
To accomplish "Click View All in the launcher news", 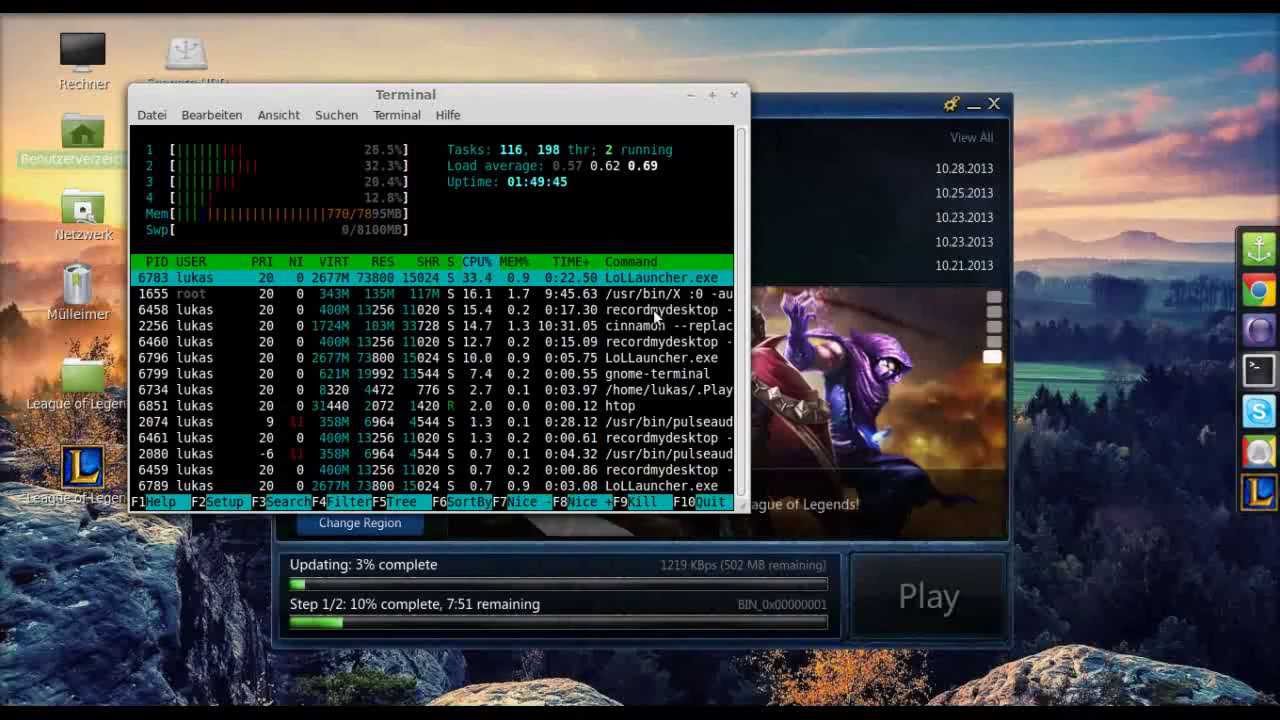I will 972,138.
